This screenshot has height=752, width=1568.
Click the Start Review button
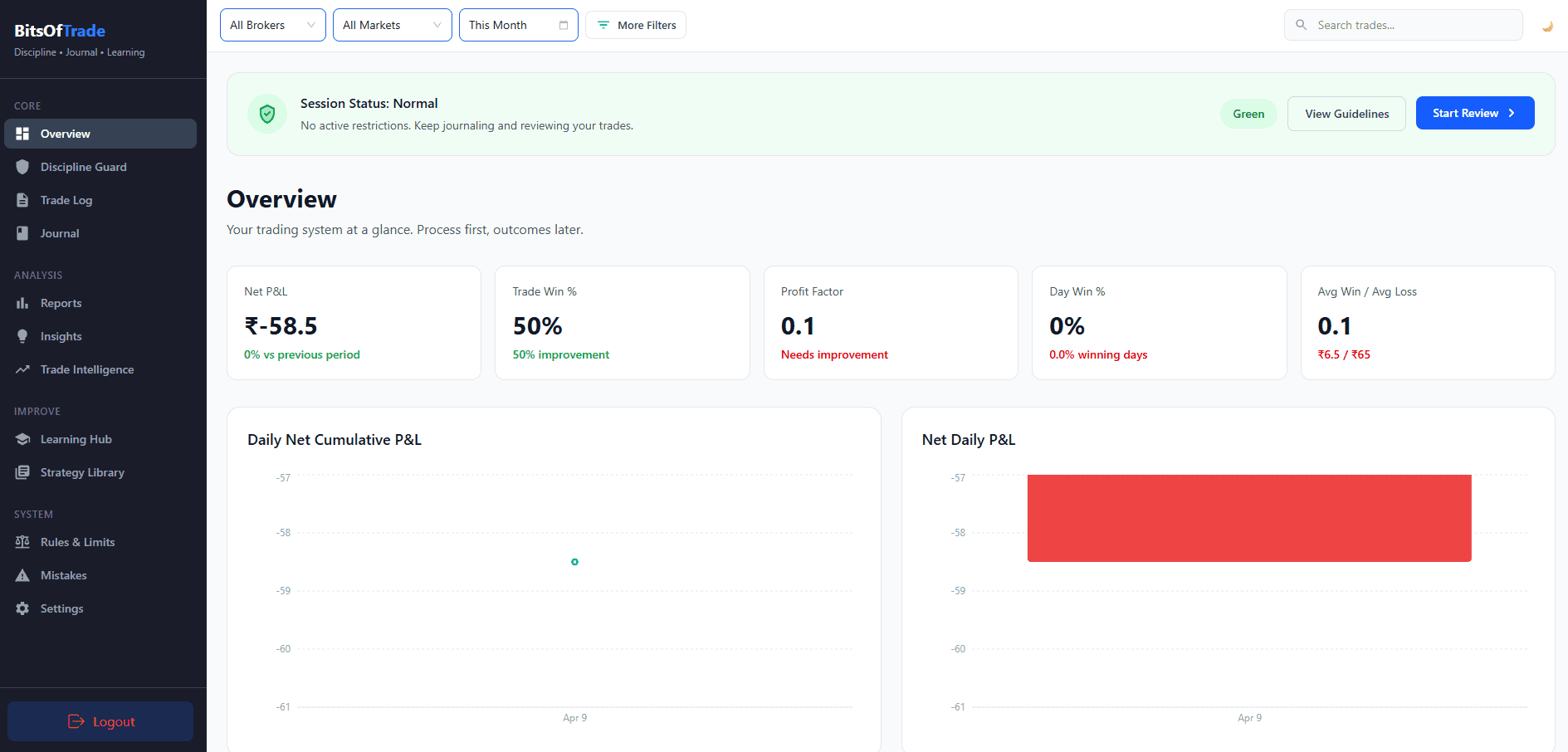[1475, 113]
